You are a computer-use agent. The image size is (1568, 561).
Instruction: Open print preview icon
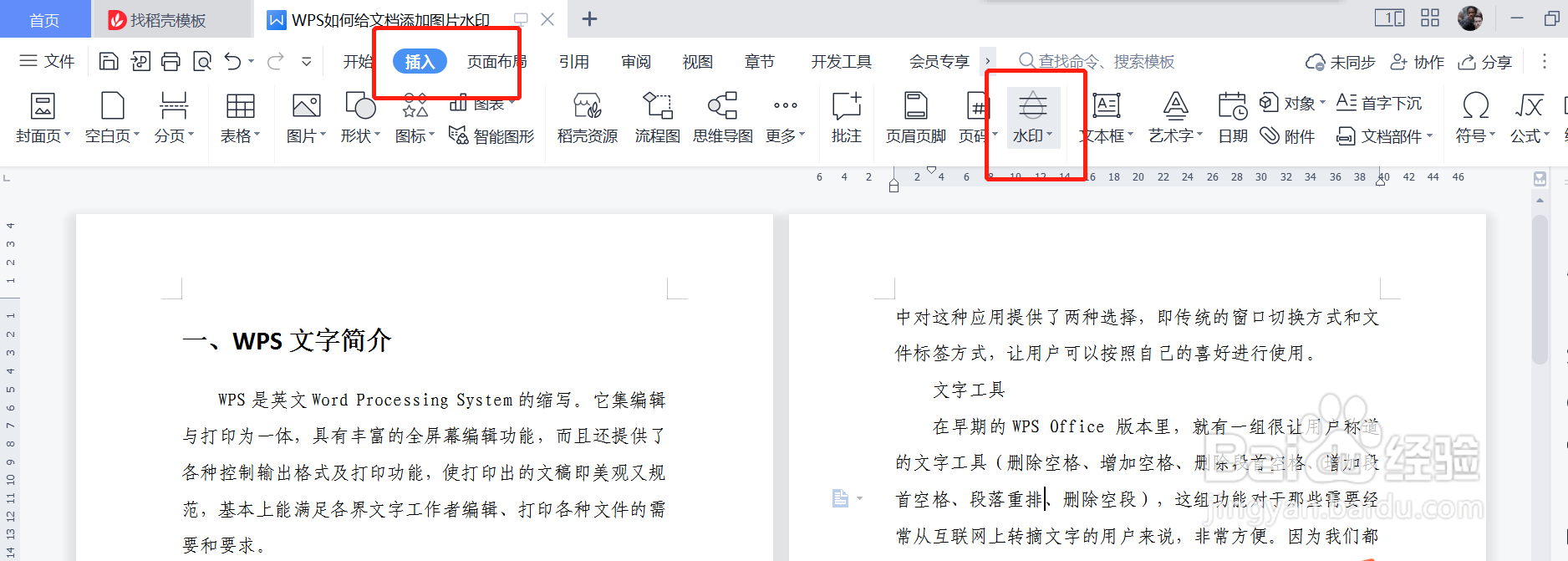click(x=202, y=61)
